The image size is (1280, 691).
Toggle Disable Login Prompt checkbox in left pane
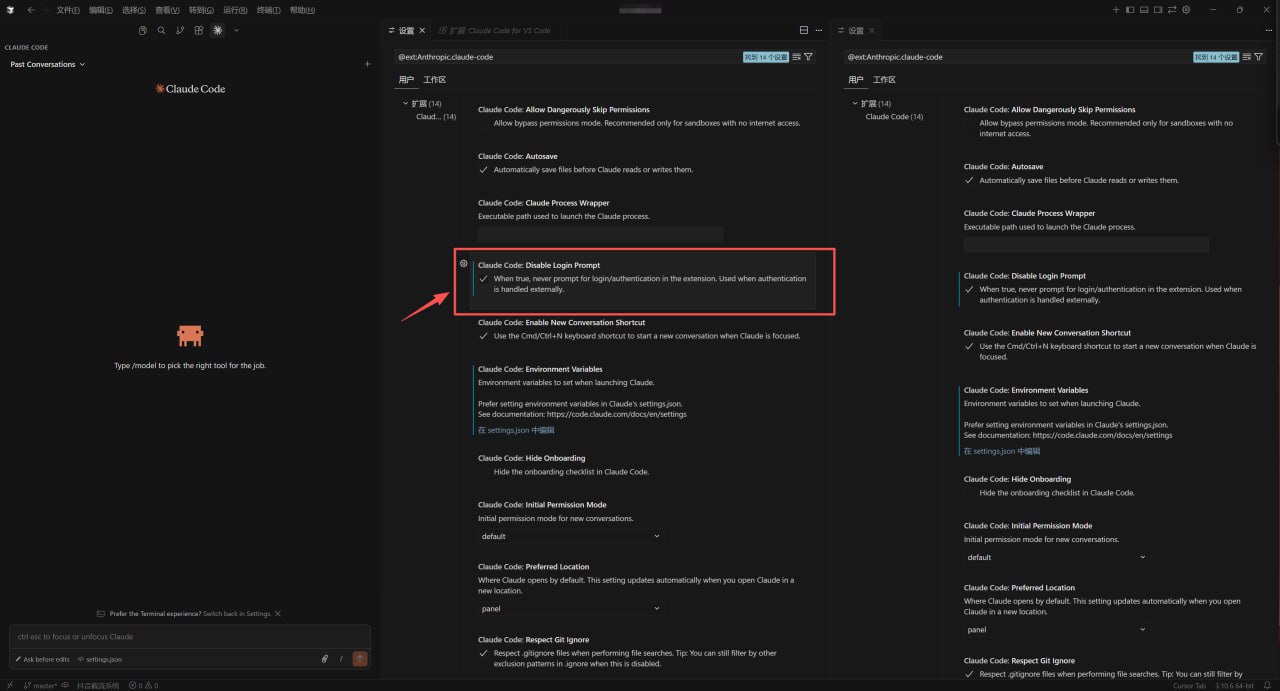pyautogui.click(x=484, y=279)
